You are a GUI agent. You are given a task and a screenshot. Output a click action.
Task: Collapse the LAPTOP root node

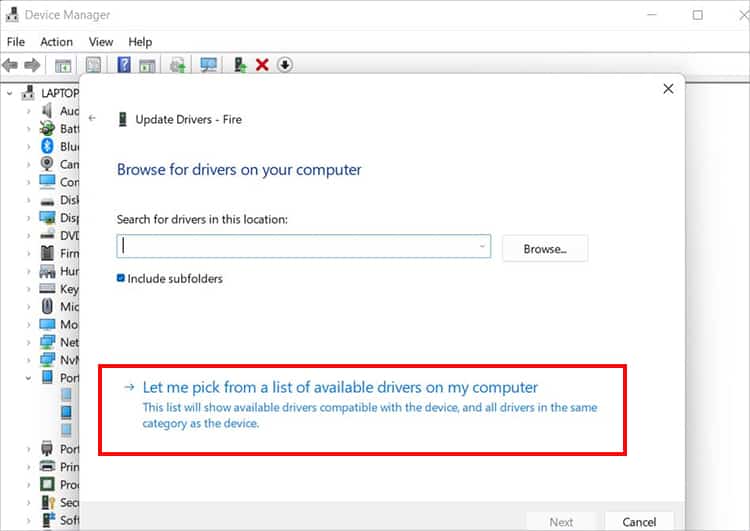click(x=10, y=93)
